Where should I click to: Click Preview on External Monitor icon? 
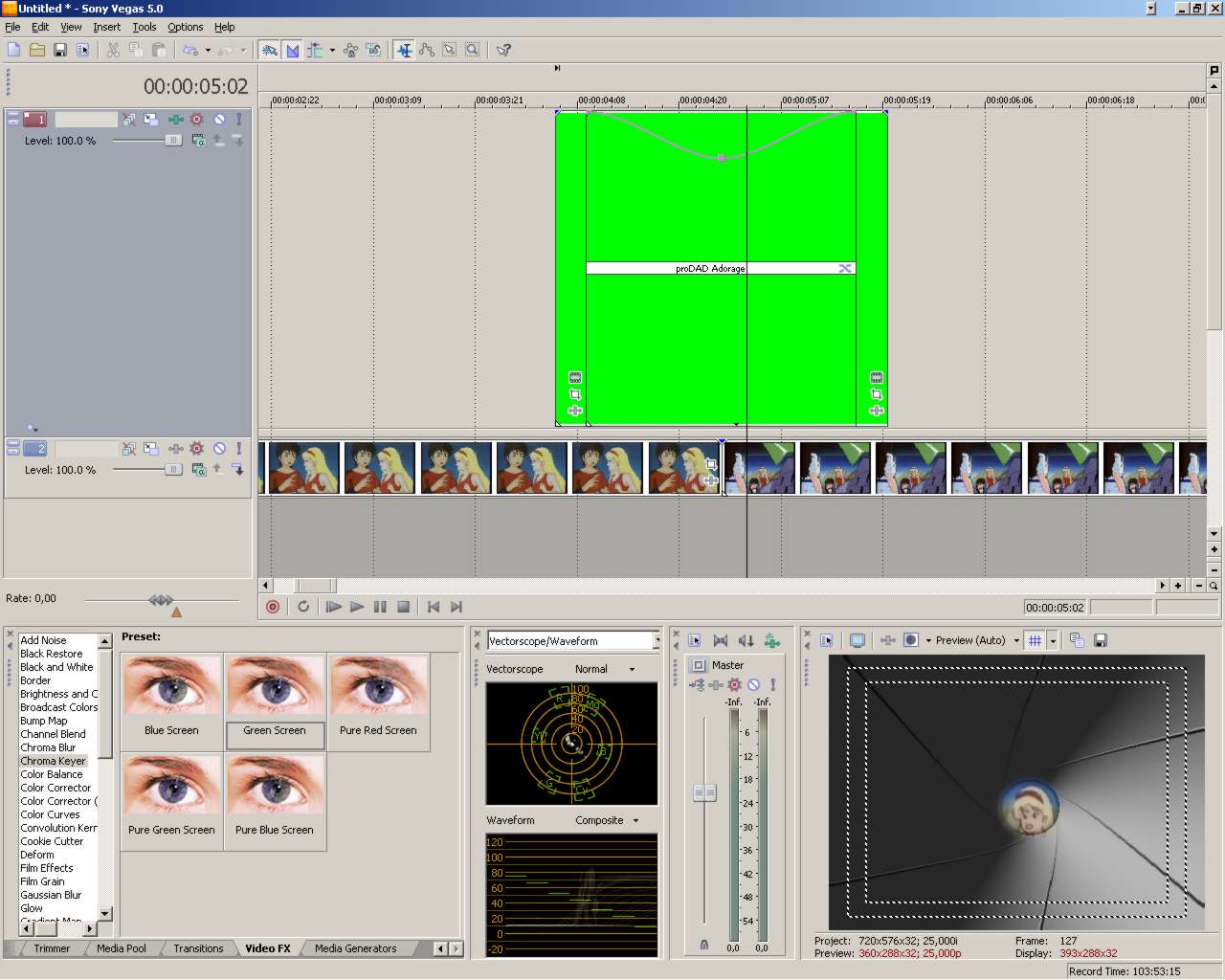click(857, 640)
